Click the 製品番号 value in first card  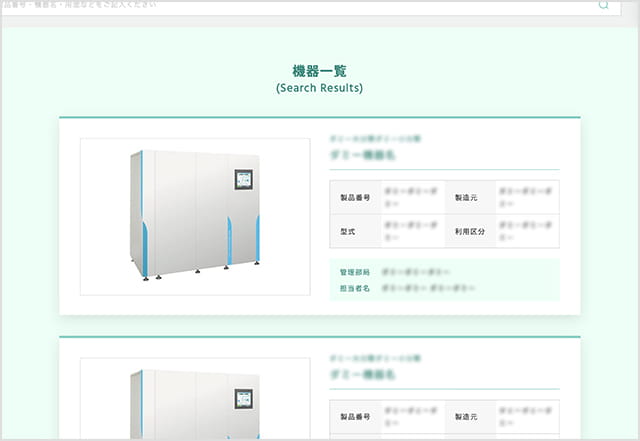click(x=410, y=198)
